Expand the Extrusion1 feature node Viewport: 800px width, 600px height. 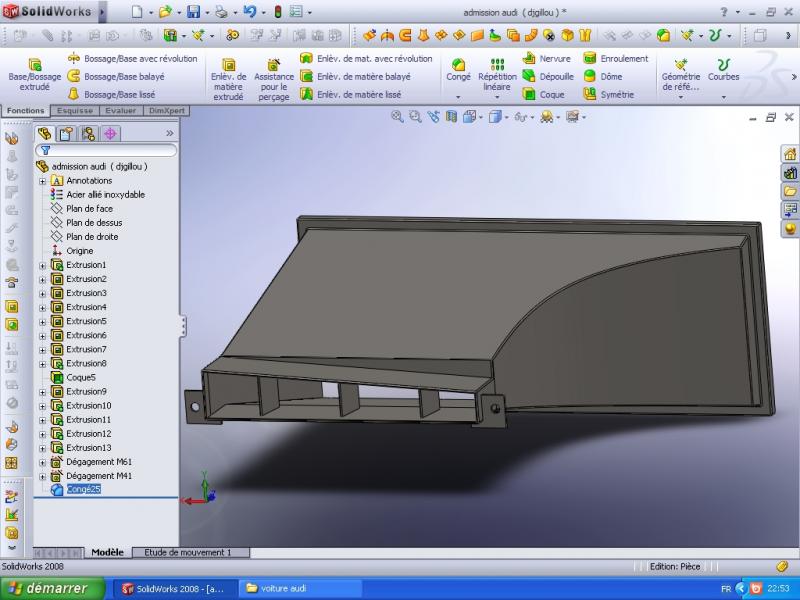click(43, 266)
